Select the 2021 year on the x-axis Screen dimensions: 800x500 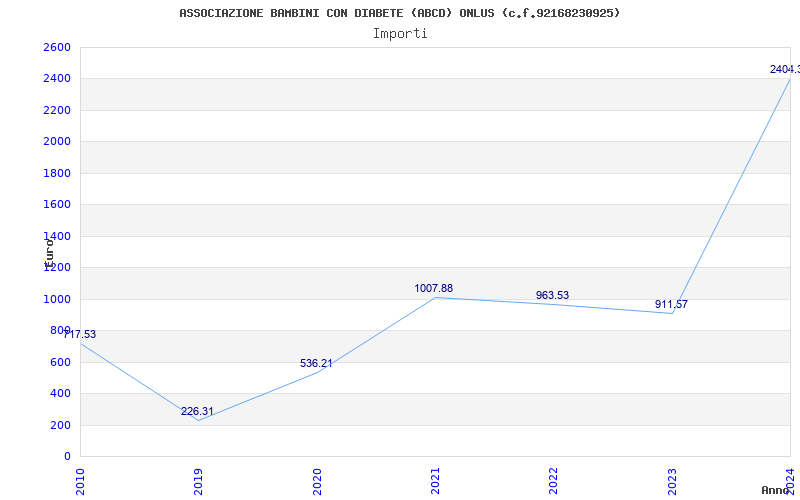[x=435, y=479]
